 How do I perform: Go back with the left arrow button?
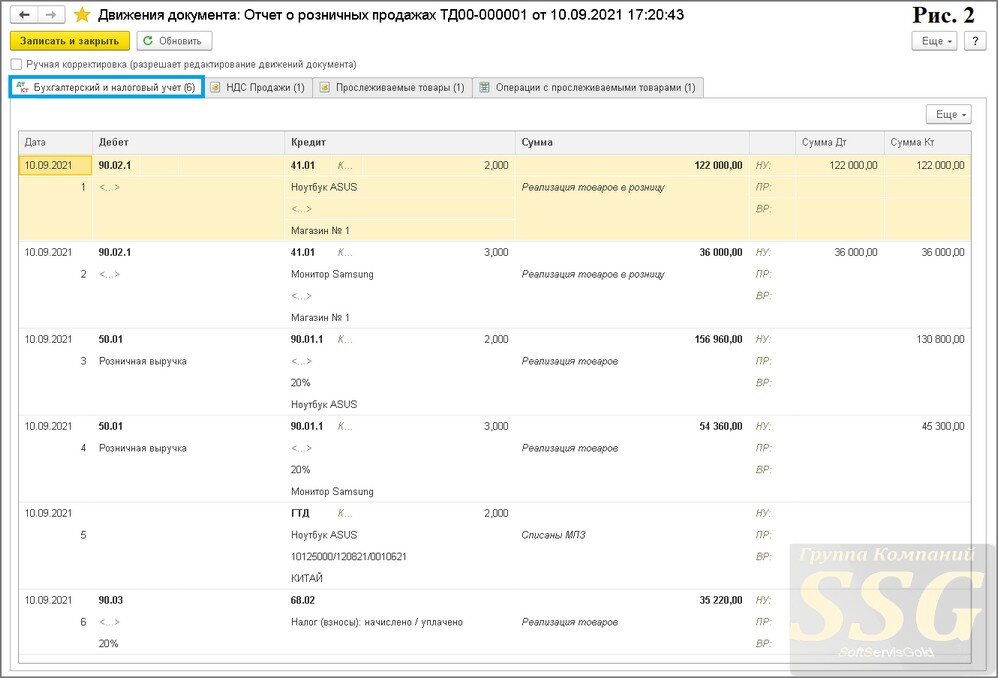tap(24, 15)
